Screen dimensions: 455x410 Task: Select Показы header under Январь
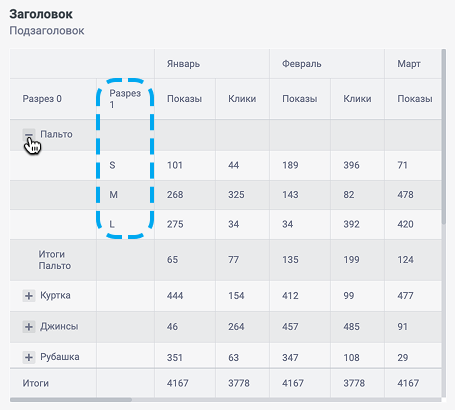(184, 99)
